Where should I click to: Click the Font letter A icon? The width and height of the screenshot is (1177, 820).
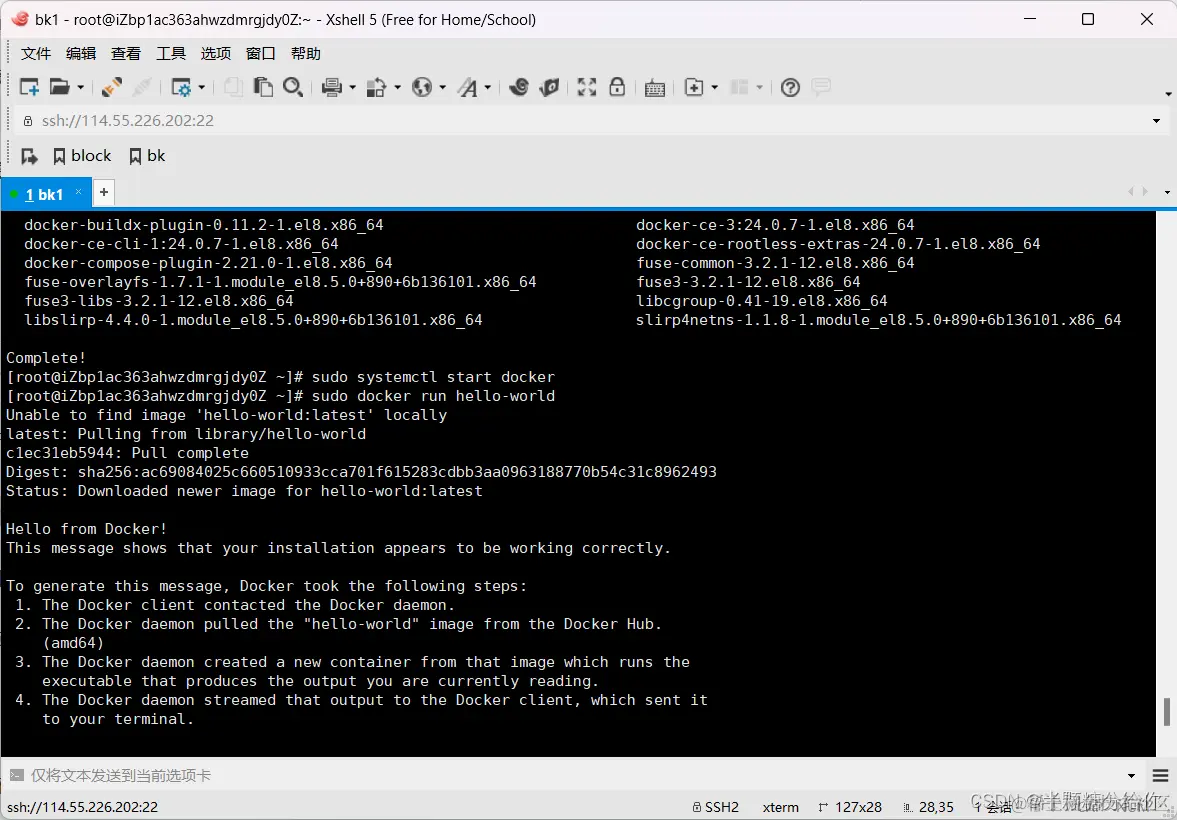(468, 87)
